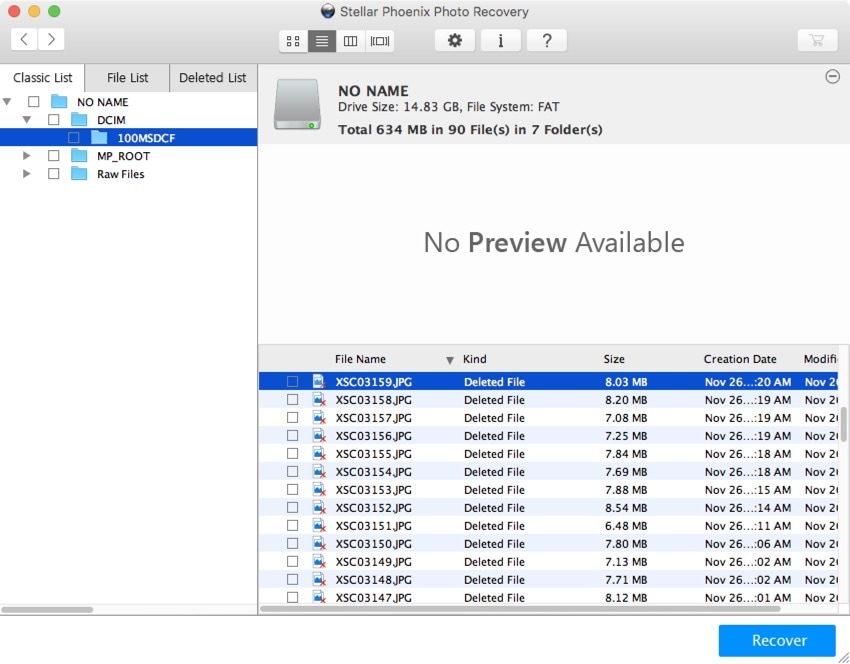
Task: Collapse the DCIM tree node
Action: (x=27, y=119)
